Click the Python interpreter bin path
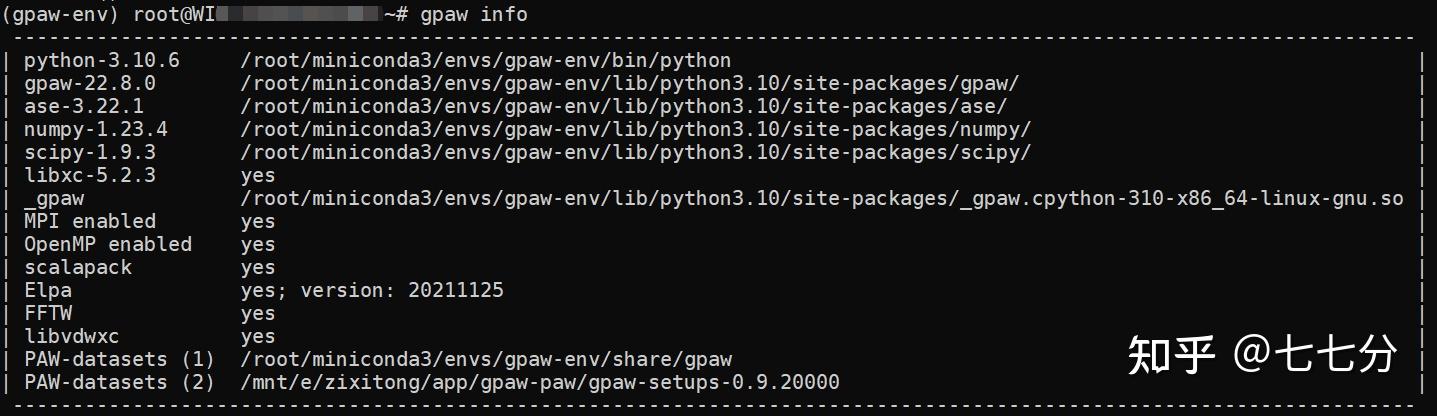 click(485, 60)
